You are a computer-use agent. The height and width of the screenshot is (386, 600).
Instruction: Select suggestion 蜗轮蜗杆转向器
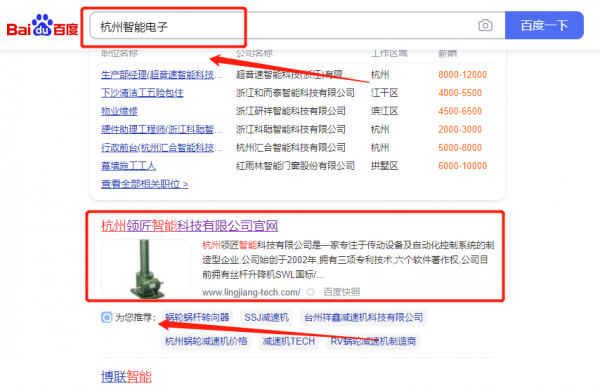197,318
